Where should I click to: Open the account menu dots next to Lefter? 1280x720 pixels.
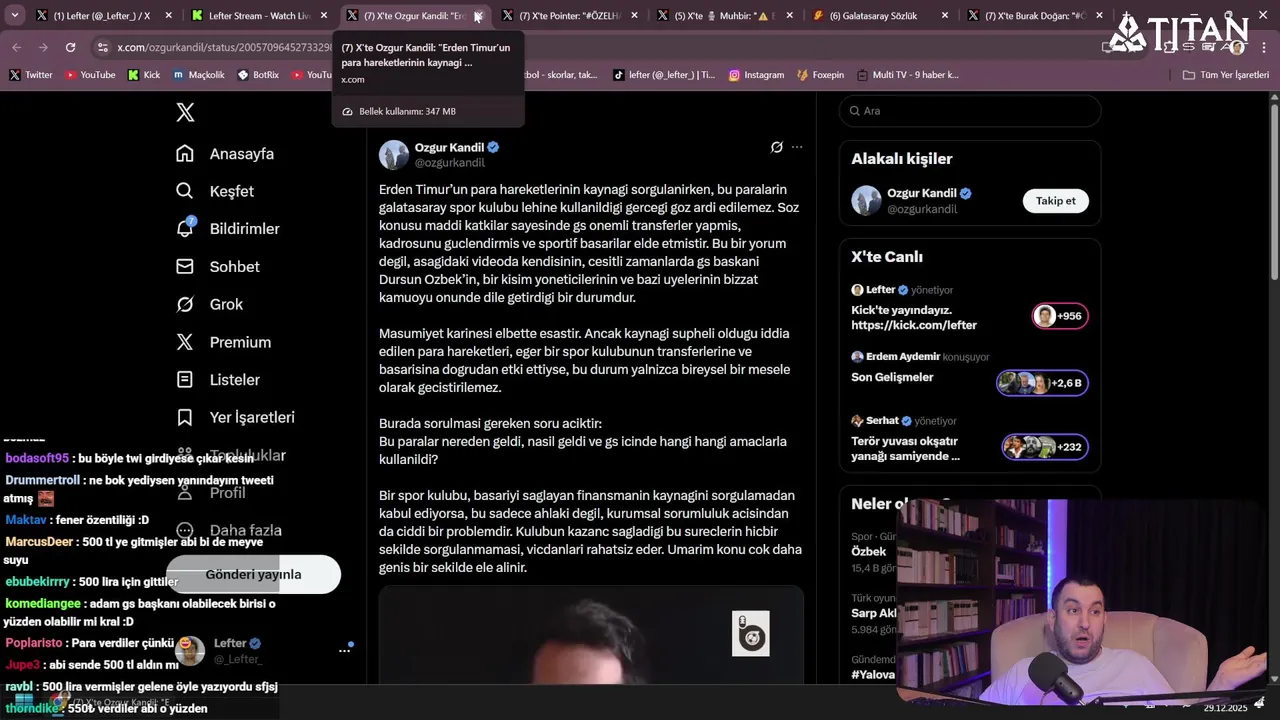point(344,650)
